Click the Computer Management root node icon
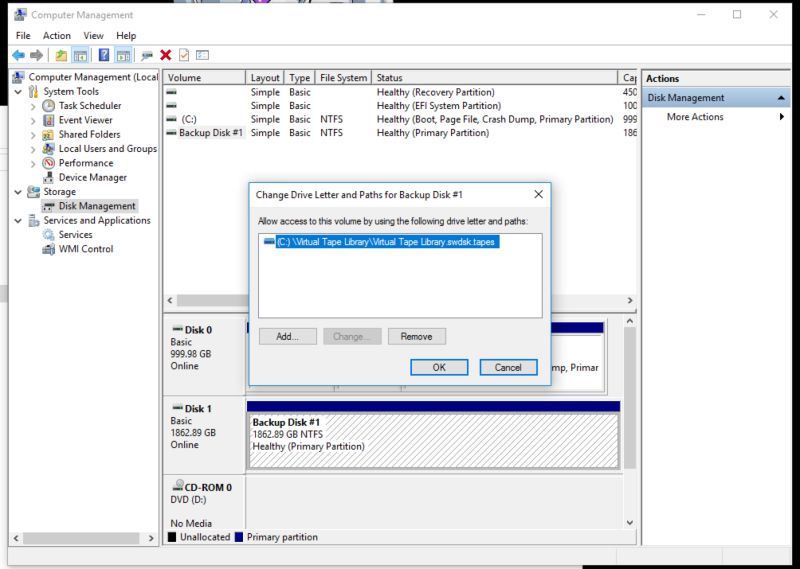800x569 pixels. (18, 77)
